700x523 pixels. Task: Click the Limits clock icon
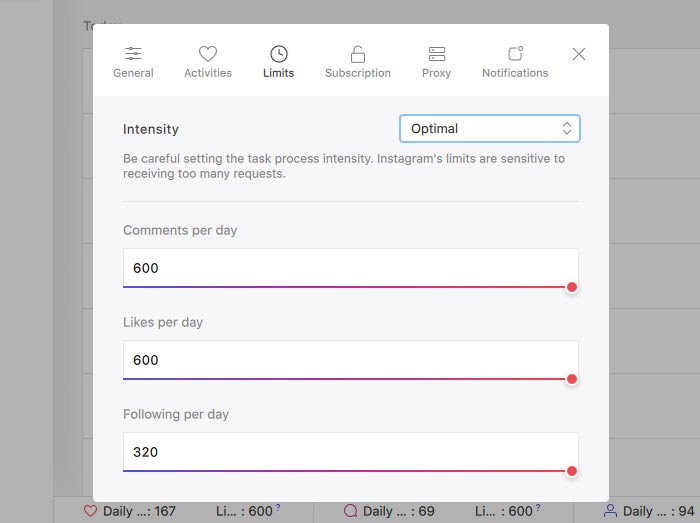click(279, 54)
